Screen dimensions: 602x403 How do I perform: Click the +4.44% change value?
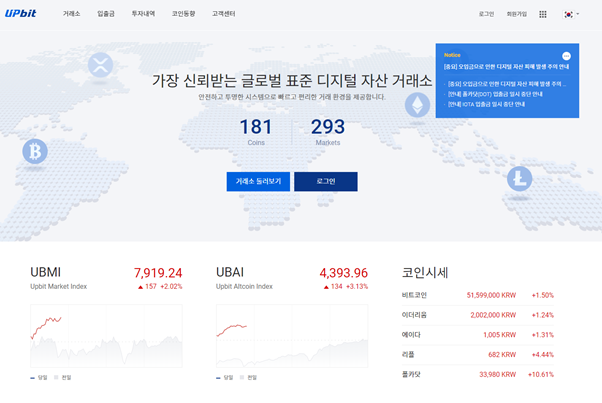tap(542, 355)
